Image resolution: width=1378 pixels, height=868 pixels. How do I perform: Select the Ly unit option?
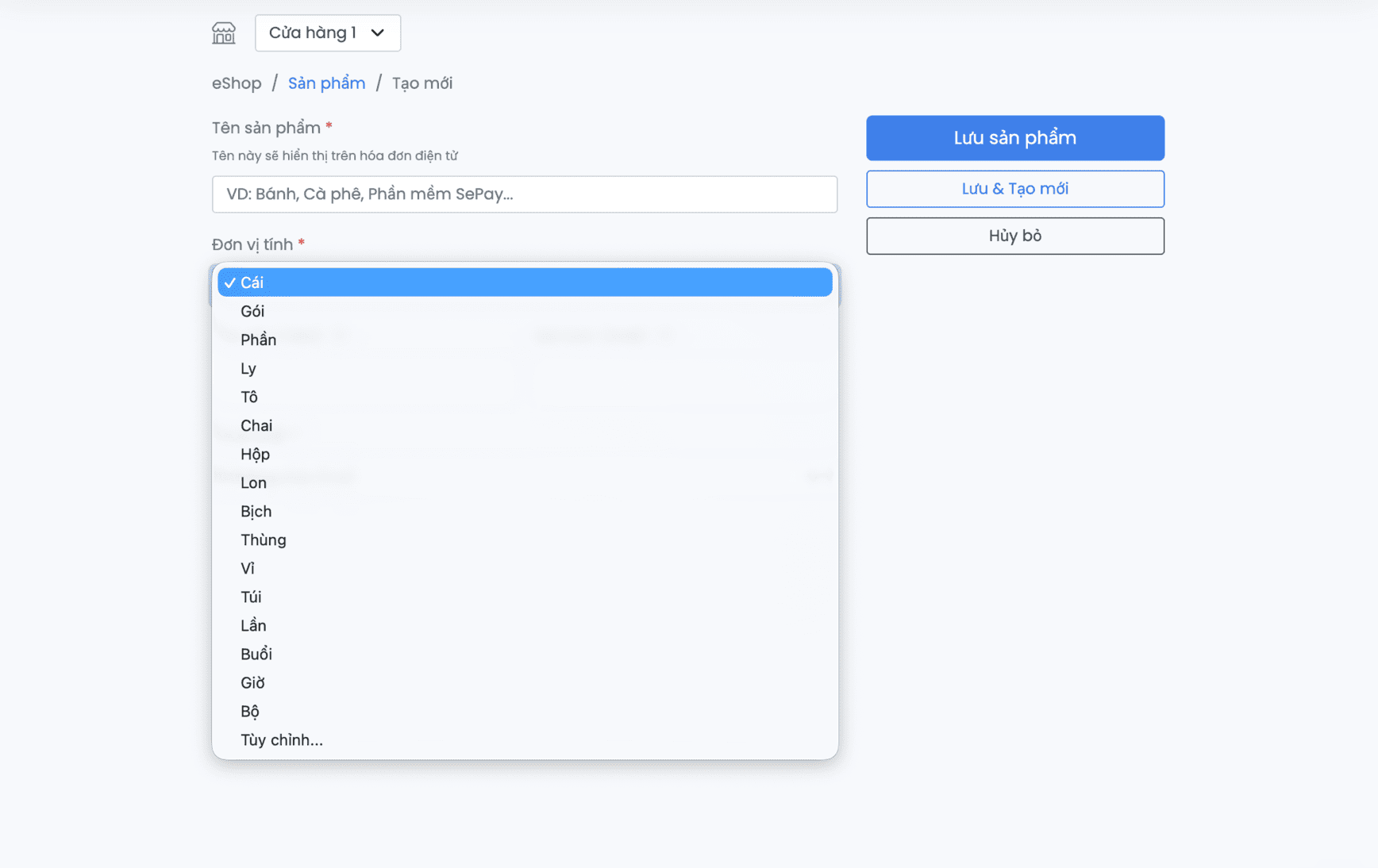248,368
